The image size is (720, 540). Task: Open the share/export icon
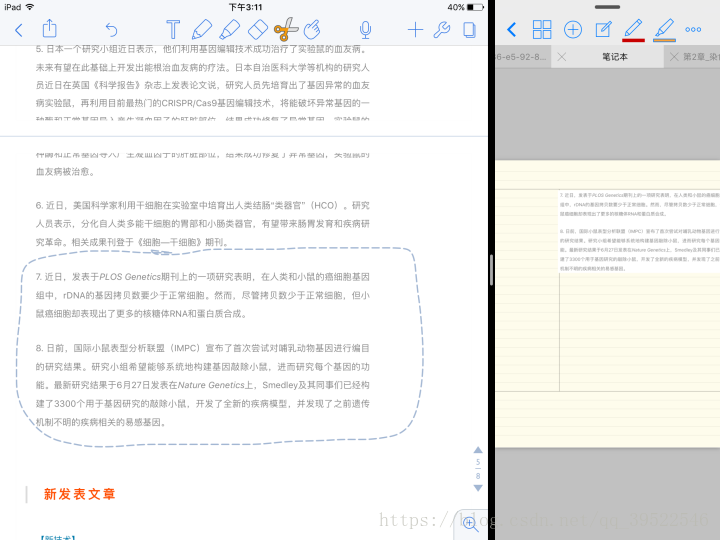coord(50,29)
